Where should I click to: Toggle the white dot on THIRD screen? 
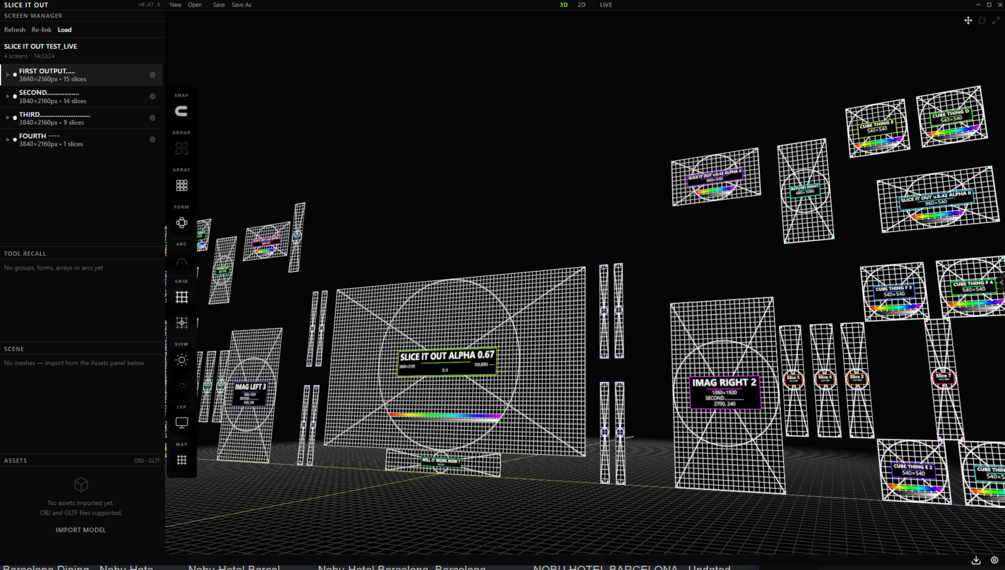click(x=15, y=118)
